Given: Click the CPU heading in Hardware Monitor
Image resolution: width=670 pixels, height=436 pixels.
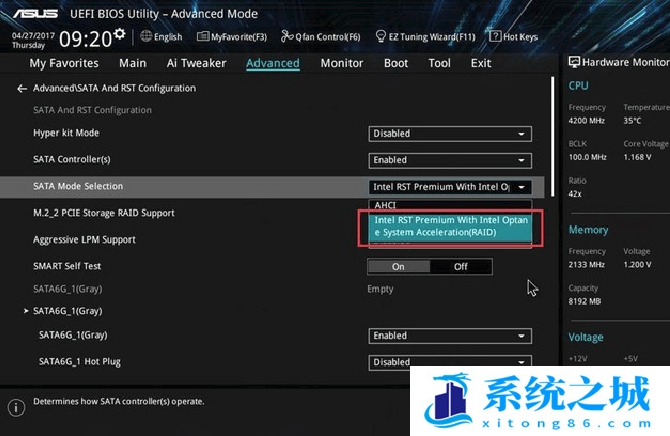Looking at the screenshot, I should [x=578, y=86].
